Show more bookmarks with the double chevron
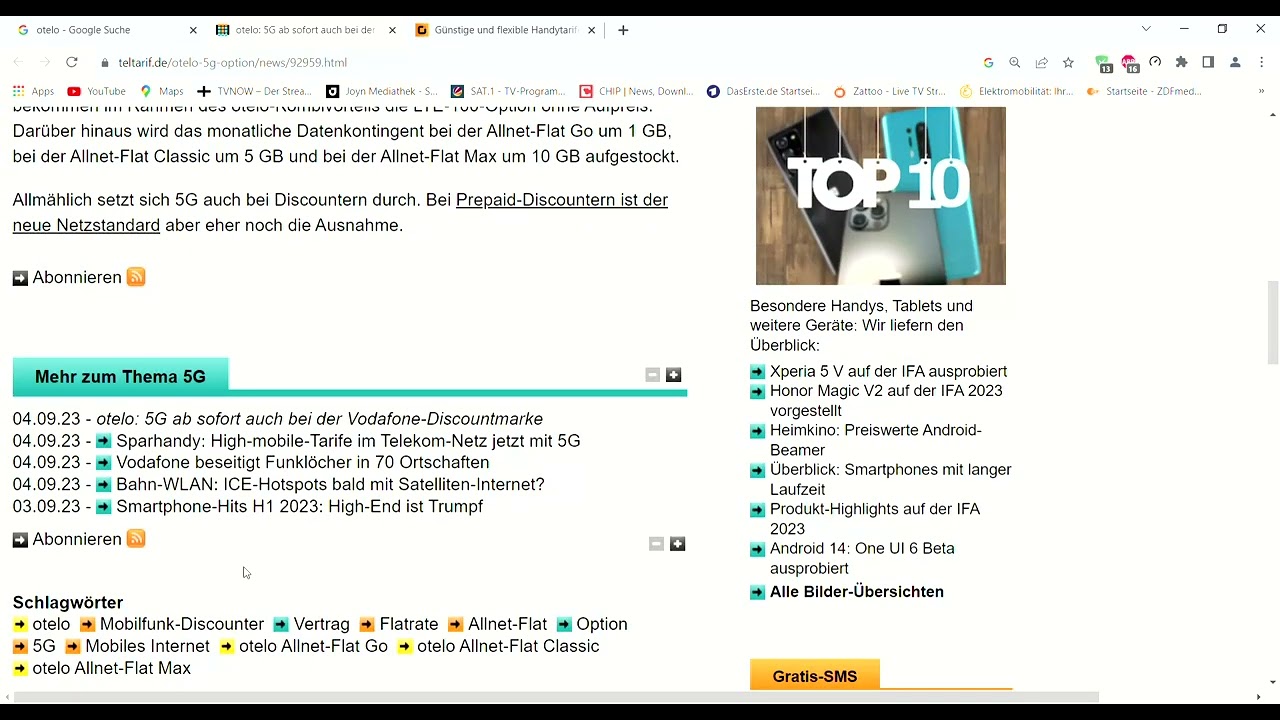Image resolution: width=1280 pixels, height=720 pixels. [x=1261, y=91]
